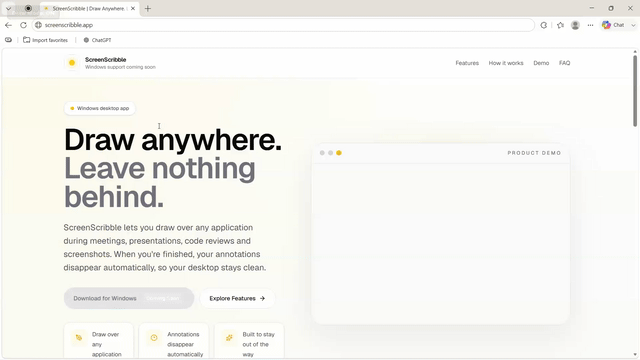Select the ScreenScribble browser tab
Image resolution: width=640 pixels, height=360 pixels.
pos(90,8)
